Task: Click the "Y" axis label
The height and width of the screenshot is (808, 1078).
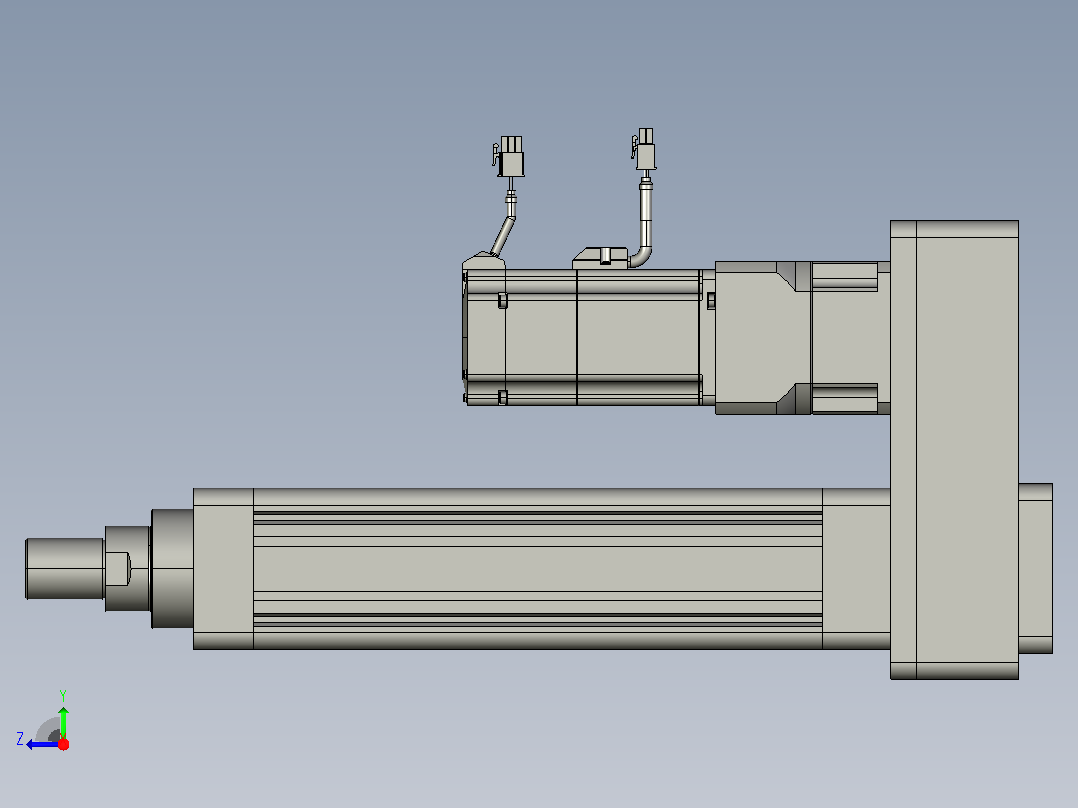Action: 63,695
